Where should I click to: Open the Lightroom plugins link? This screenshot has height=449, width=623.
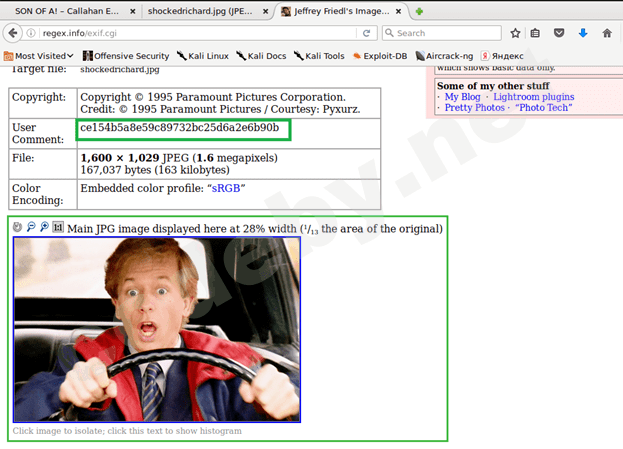click(534, 97)
